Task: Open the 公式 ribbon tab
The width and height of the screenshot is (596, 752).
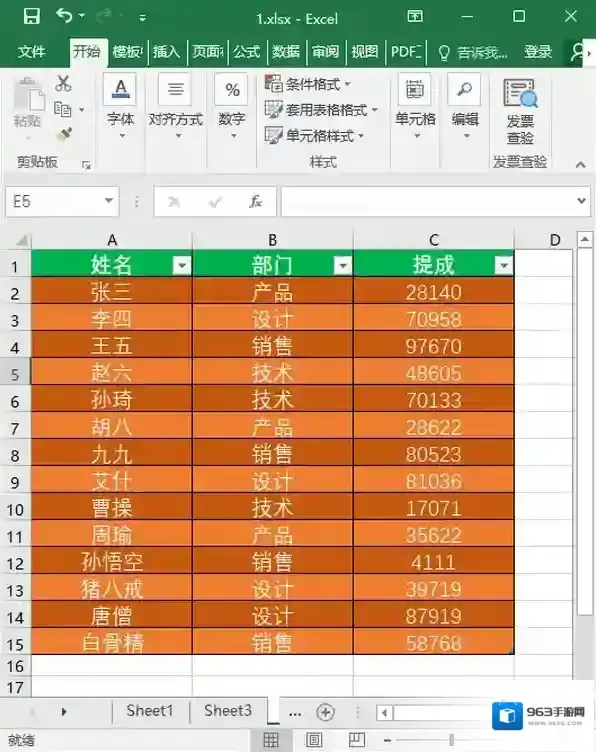Action: coord(246,51)
